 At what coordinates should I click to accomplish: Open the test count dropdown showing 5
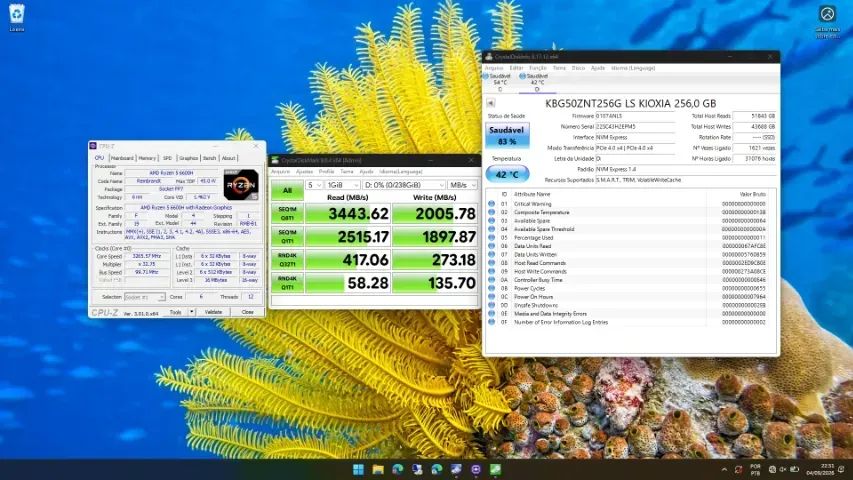pos(314,185)
